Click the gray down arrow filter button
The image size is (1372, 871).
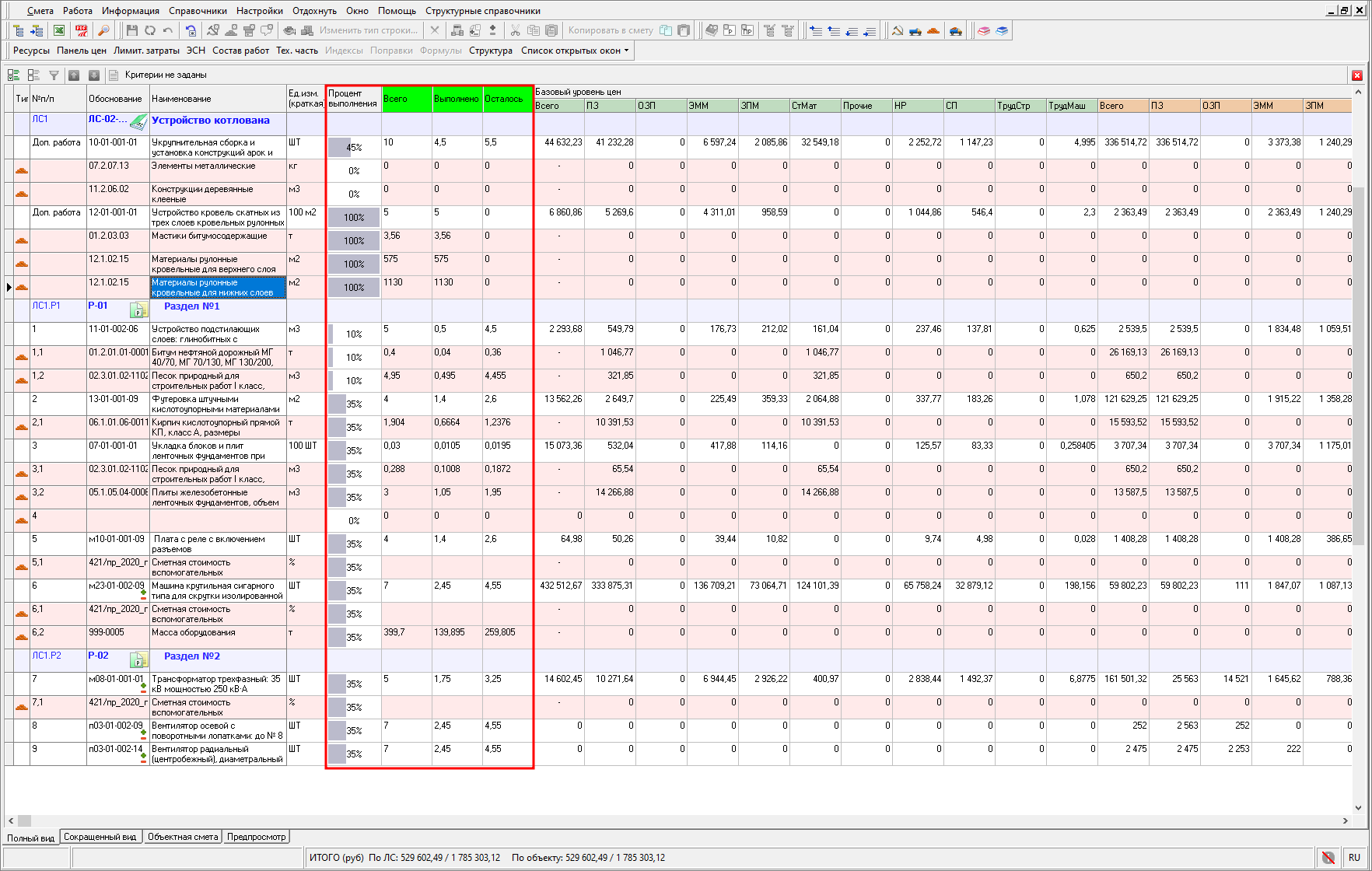94,75
